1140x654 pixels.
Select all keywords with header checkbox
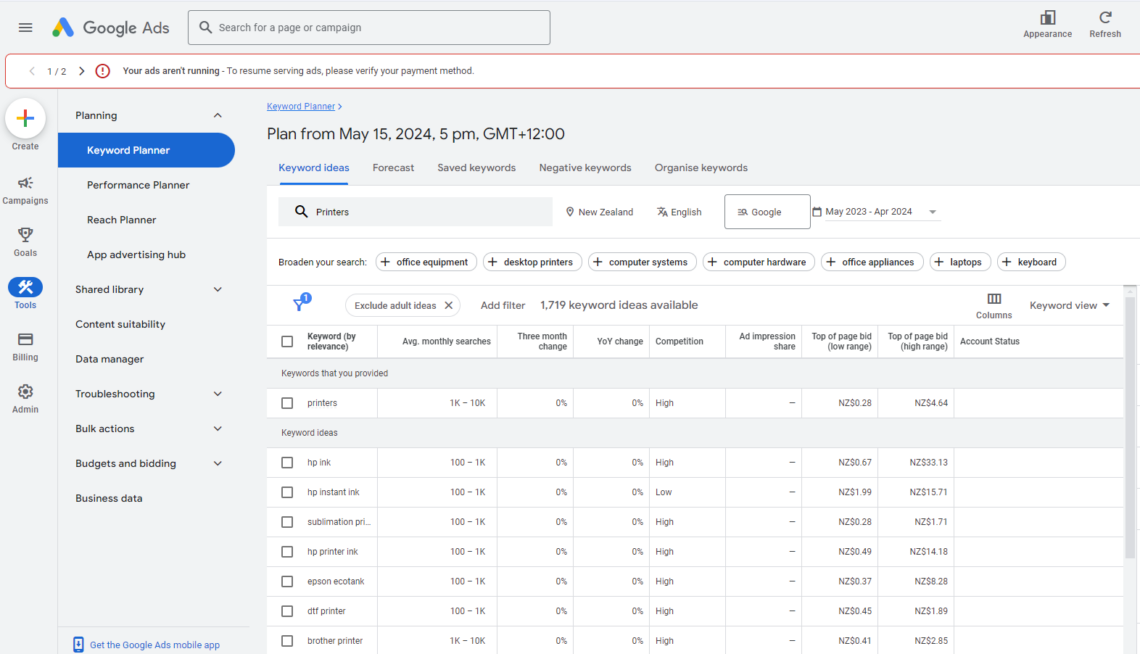point(287,341)
